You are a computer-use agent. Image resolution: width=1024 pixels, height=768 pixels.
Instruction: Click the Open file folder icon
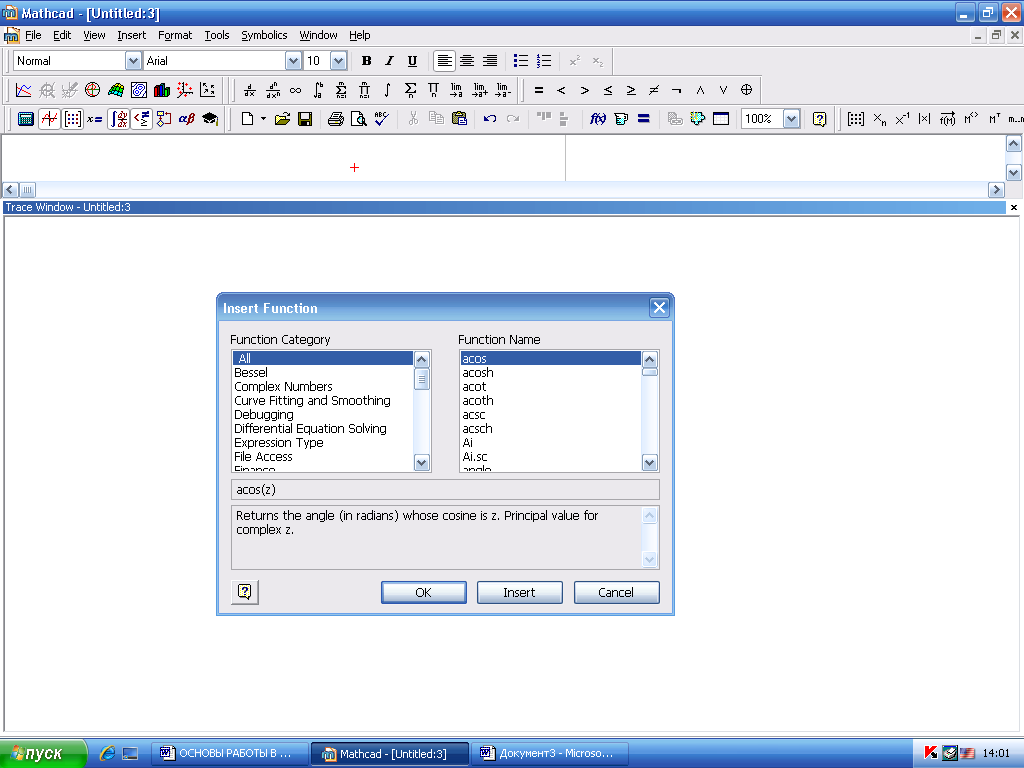coord(282,119)
